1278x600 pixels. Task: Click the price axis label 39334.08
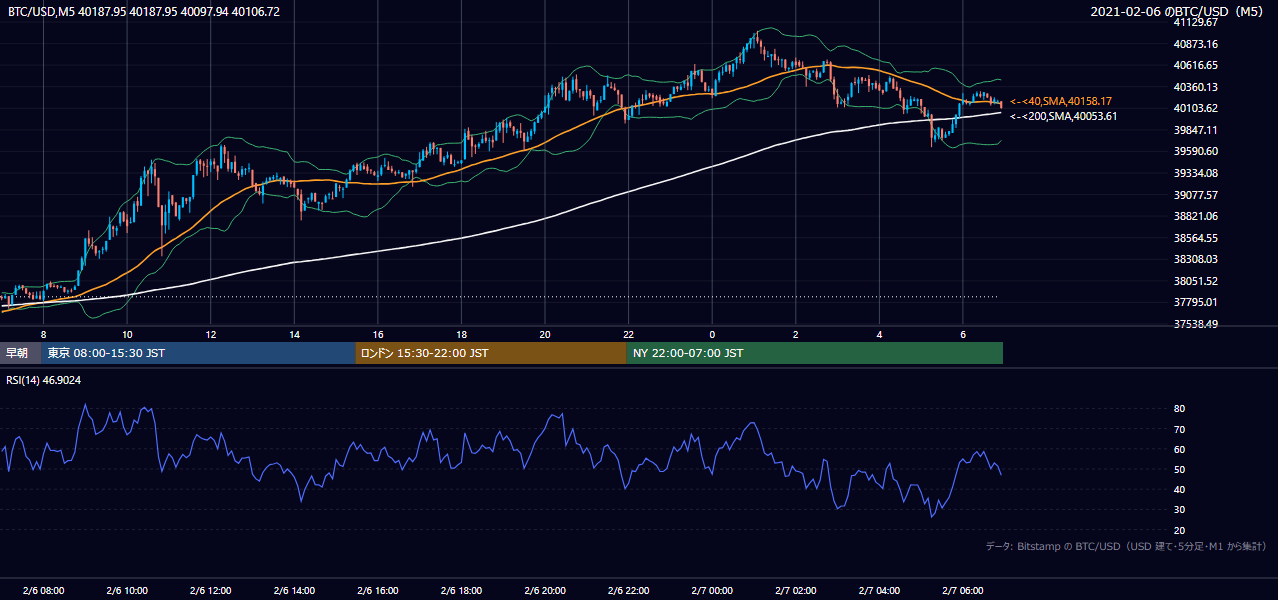click(1195, 173)
